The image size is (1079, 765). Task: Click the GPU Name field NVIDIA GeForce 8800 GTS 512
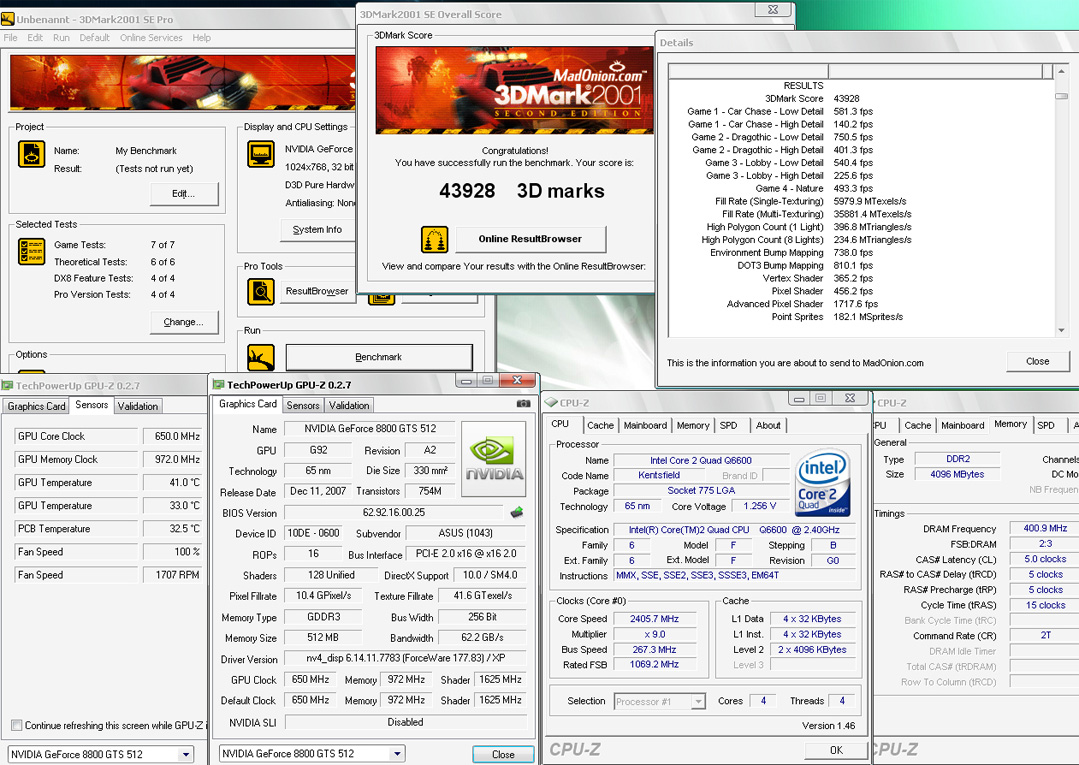click(370, 429)
